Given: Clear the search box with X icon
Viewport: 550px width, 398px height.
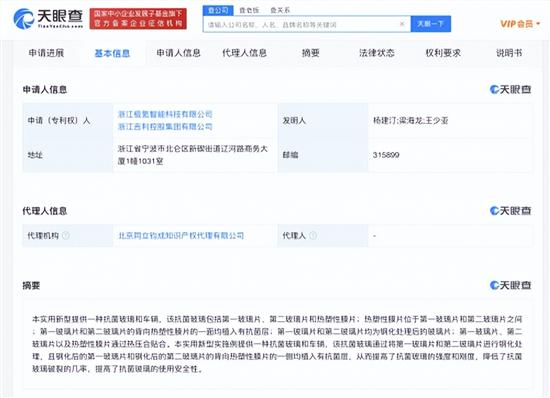Looking at the screenshot, I should click(x=402, y=24).
